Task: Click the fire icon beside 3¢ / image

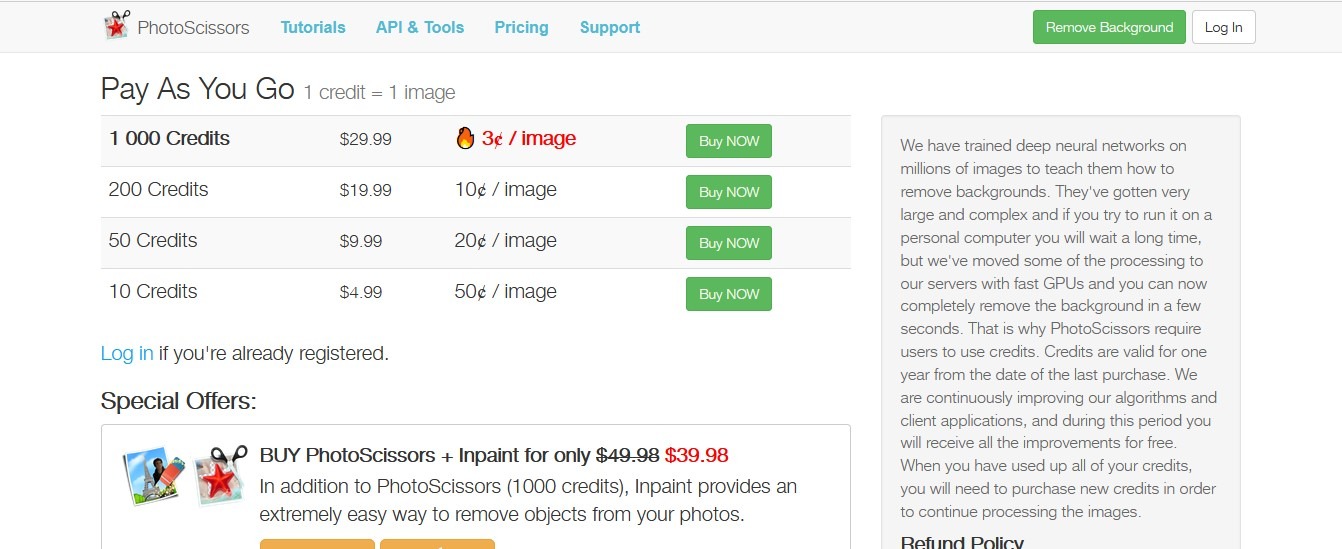Action: [465, 139]
